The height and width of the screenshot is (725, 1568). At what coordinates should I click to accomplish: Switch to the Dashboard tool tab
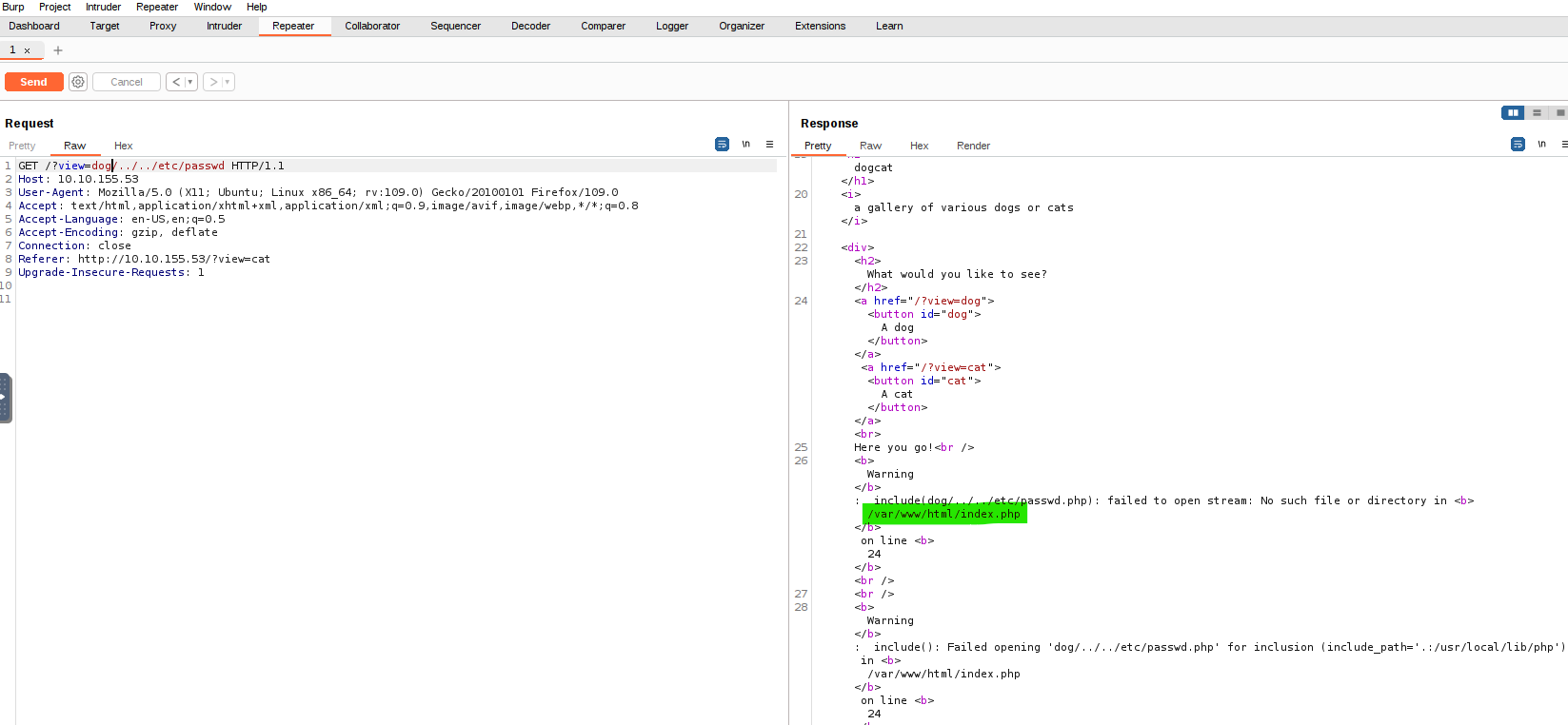34,26
